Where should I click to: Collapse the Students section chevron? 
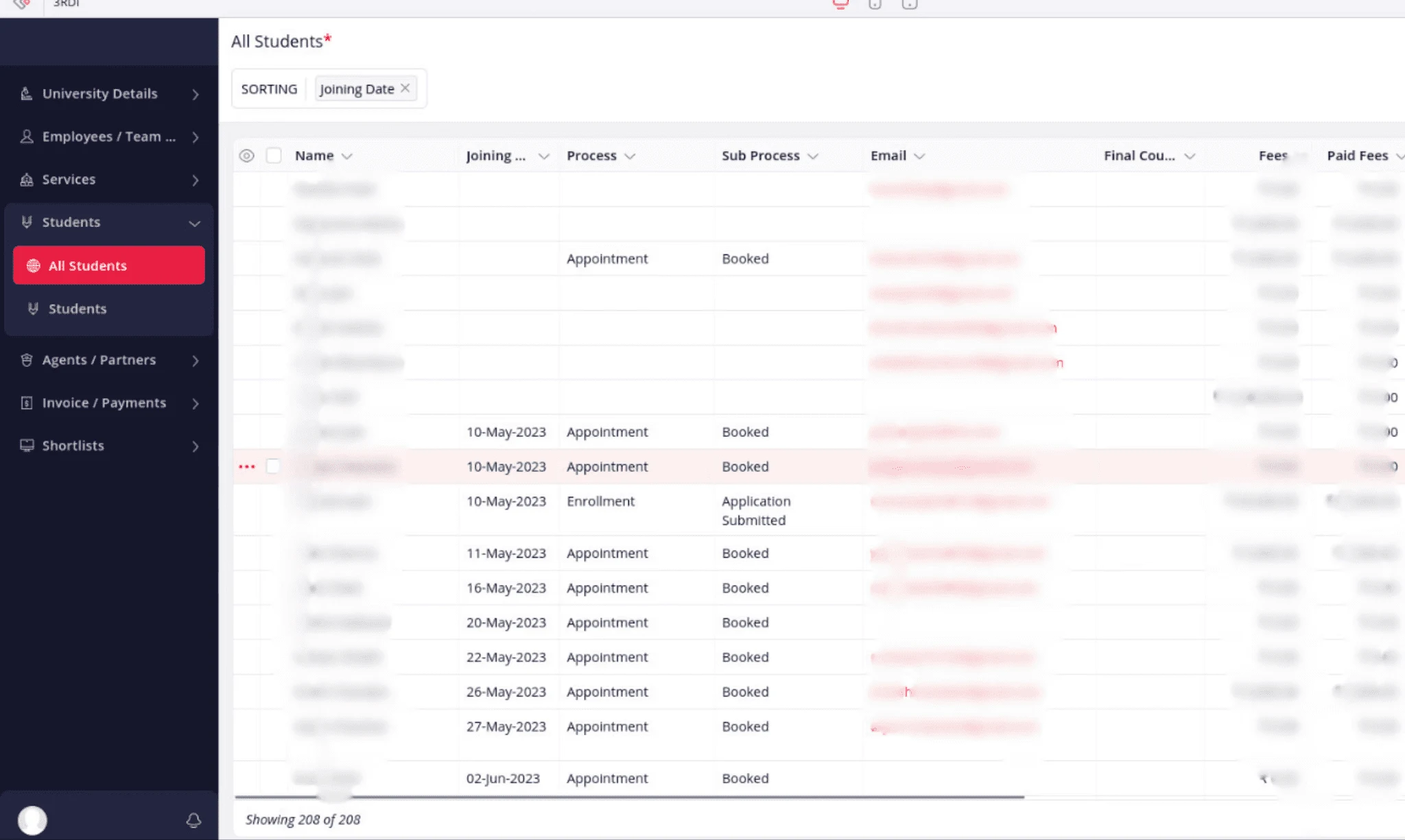click(195, 223)
